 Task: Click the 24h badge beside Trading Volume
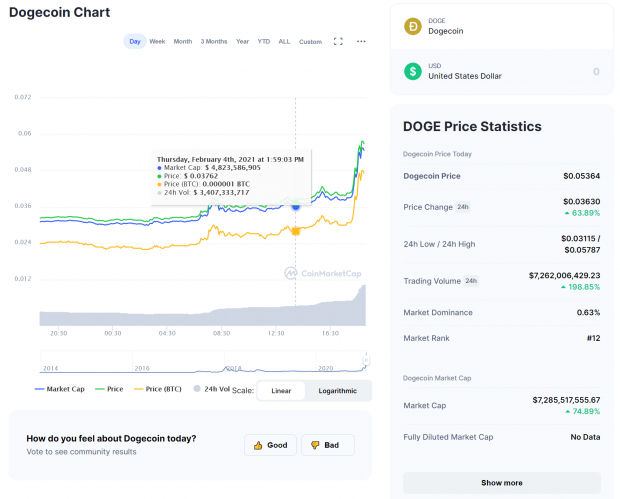(x=471, y=281)
